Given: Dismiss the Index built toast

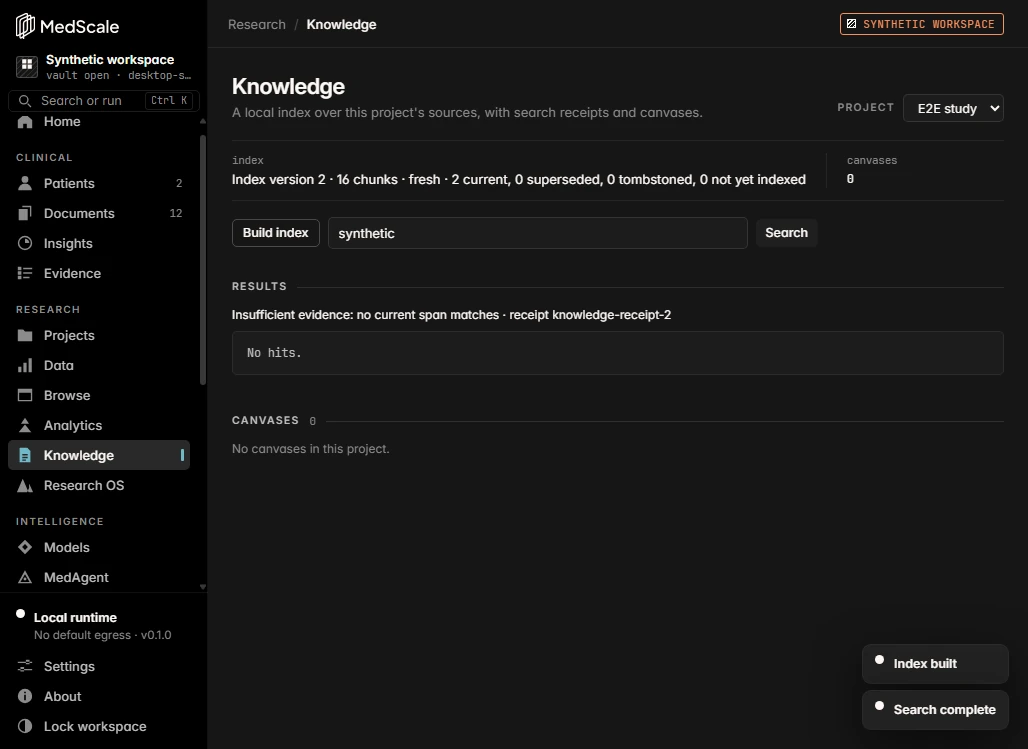Looking at the screenshot, I should pos(935,664).
